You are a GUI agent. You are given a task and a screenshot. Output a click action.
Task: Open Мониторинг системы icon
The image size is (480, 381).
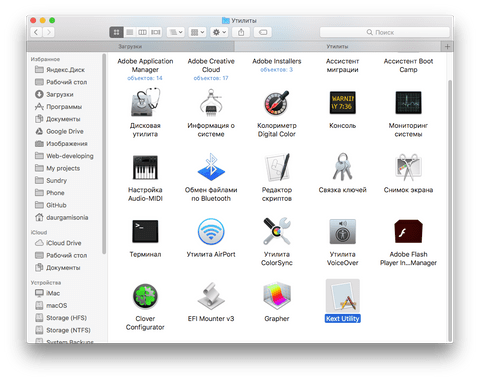point(408,103)
